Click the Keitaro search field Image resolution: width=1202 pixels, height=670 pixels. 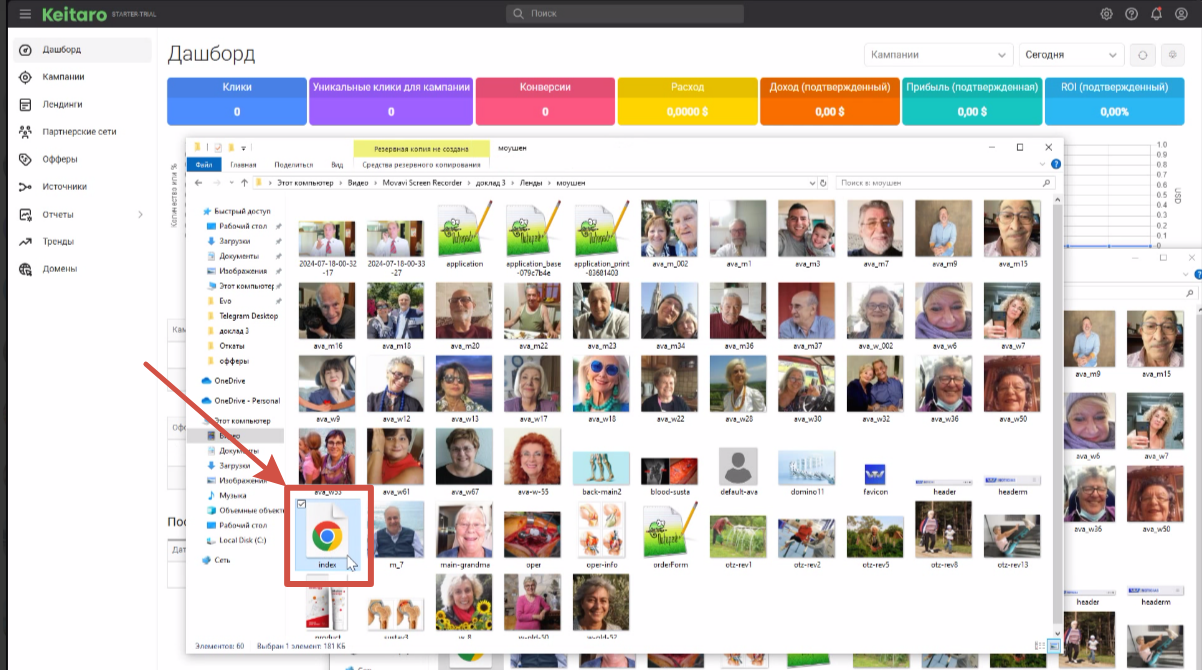click(x=625, y=14)
